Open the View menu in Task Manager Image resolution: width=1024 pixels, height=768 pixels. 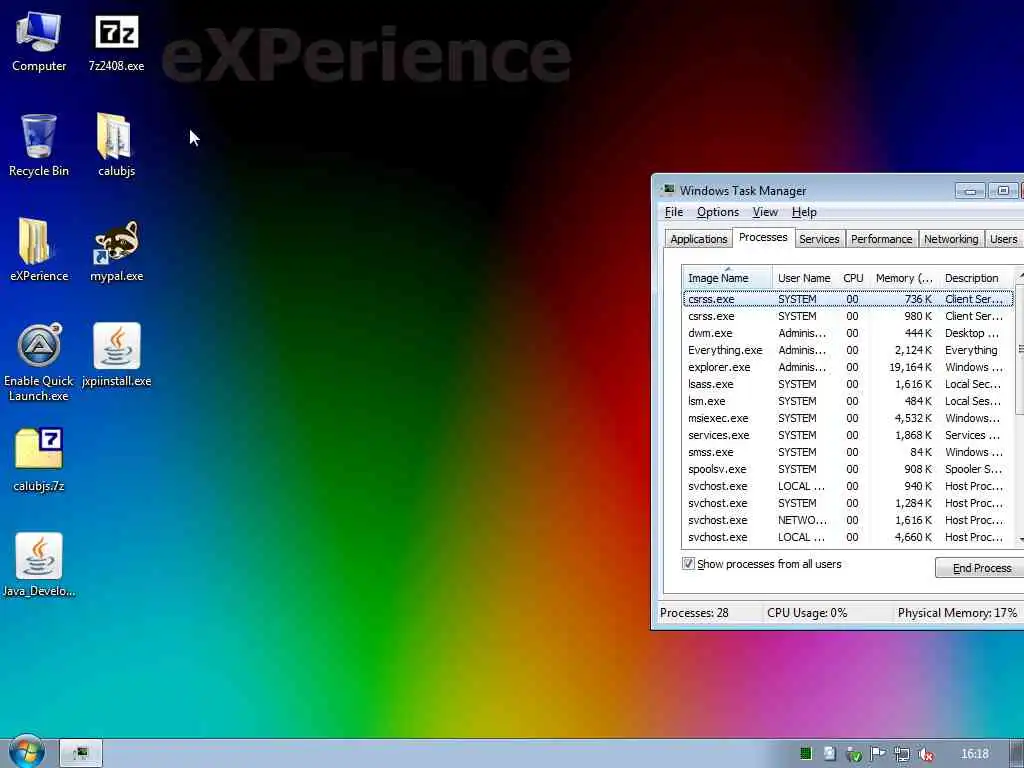point(765,212)
